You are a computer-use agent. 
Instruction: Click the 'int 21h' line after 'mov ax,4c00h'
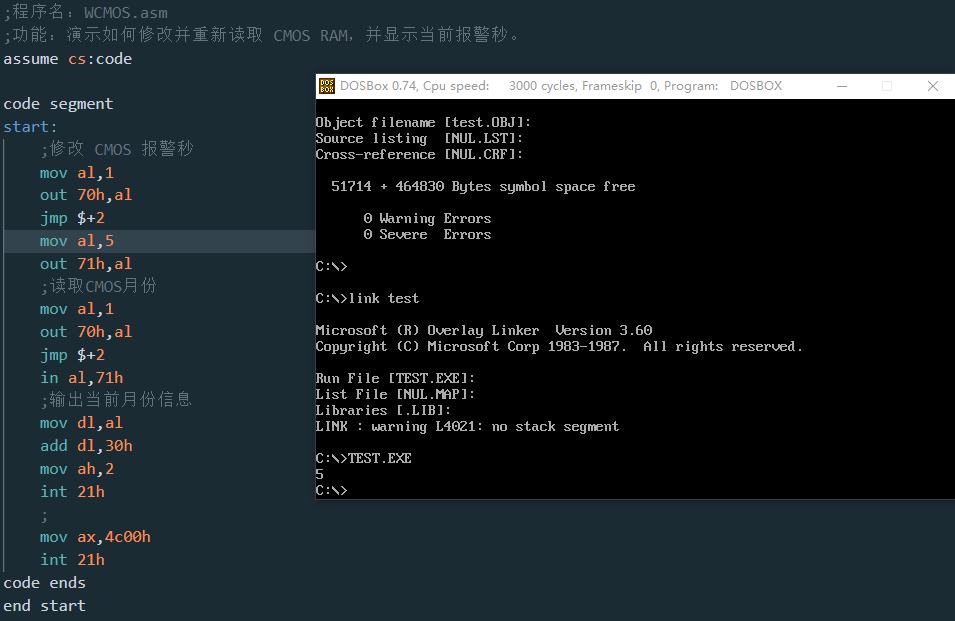pos(72,560)
